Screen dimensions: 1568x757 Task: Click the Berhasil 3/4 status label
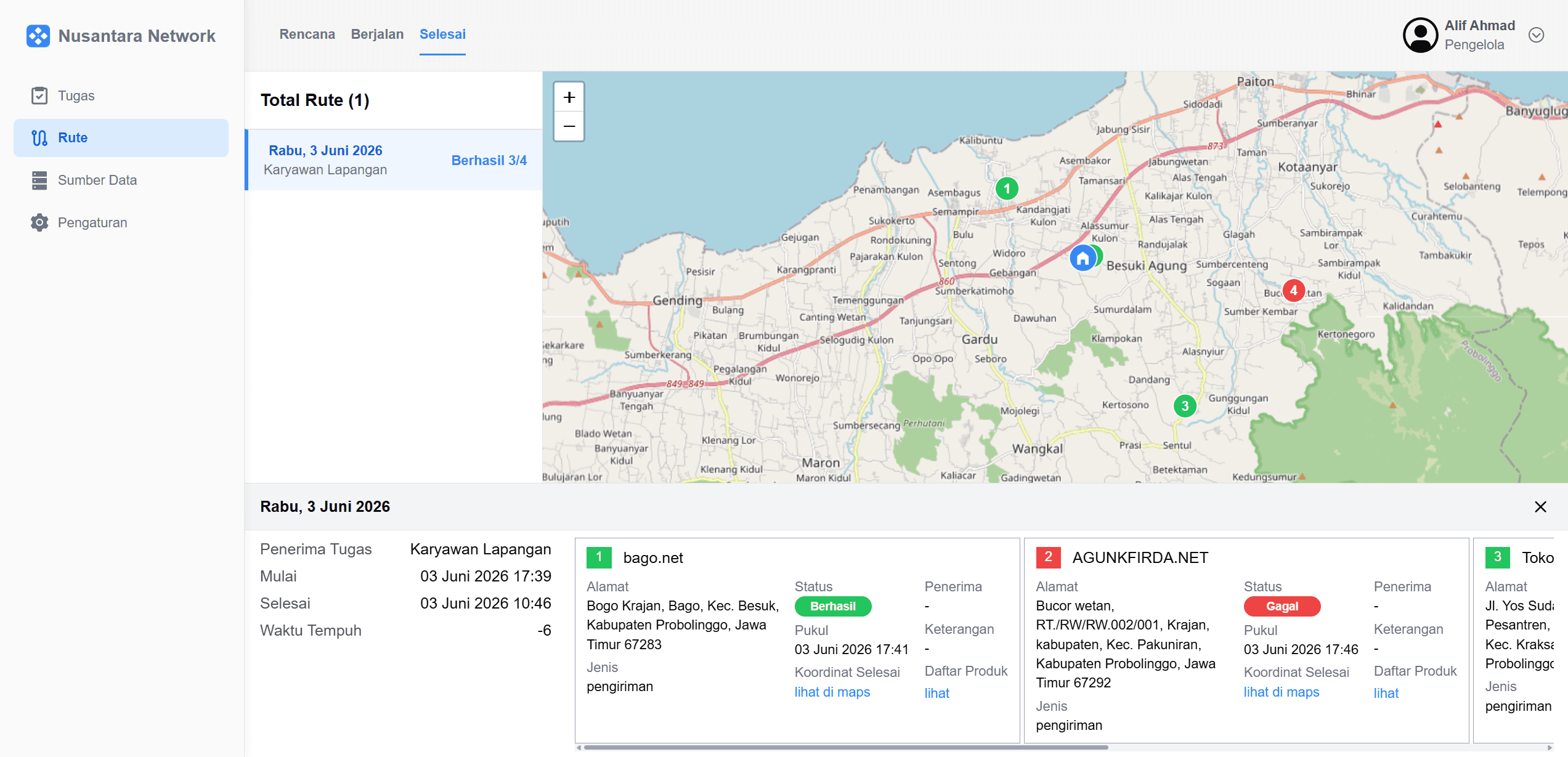[x=489, y=160]
